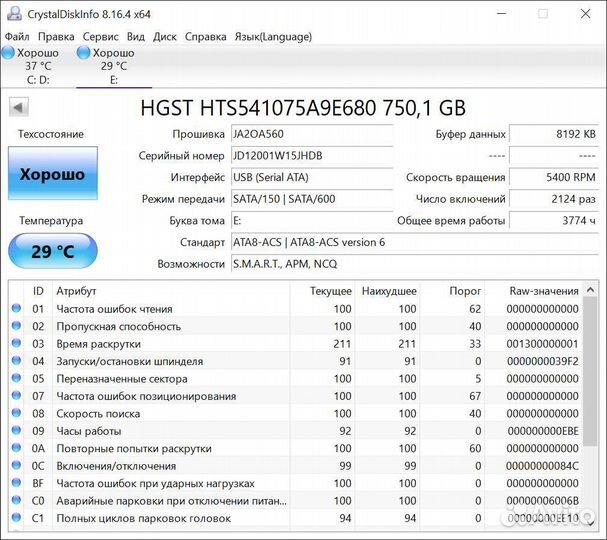Click the total work time 3774 ч
The height and width of the screenshot is (540, 607).
pos(554,221)
